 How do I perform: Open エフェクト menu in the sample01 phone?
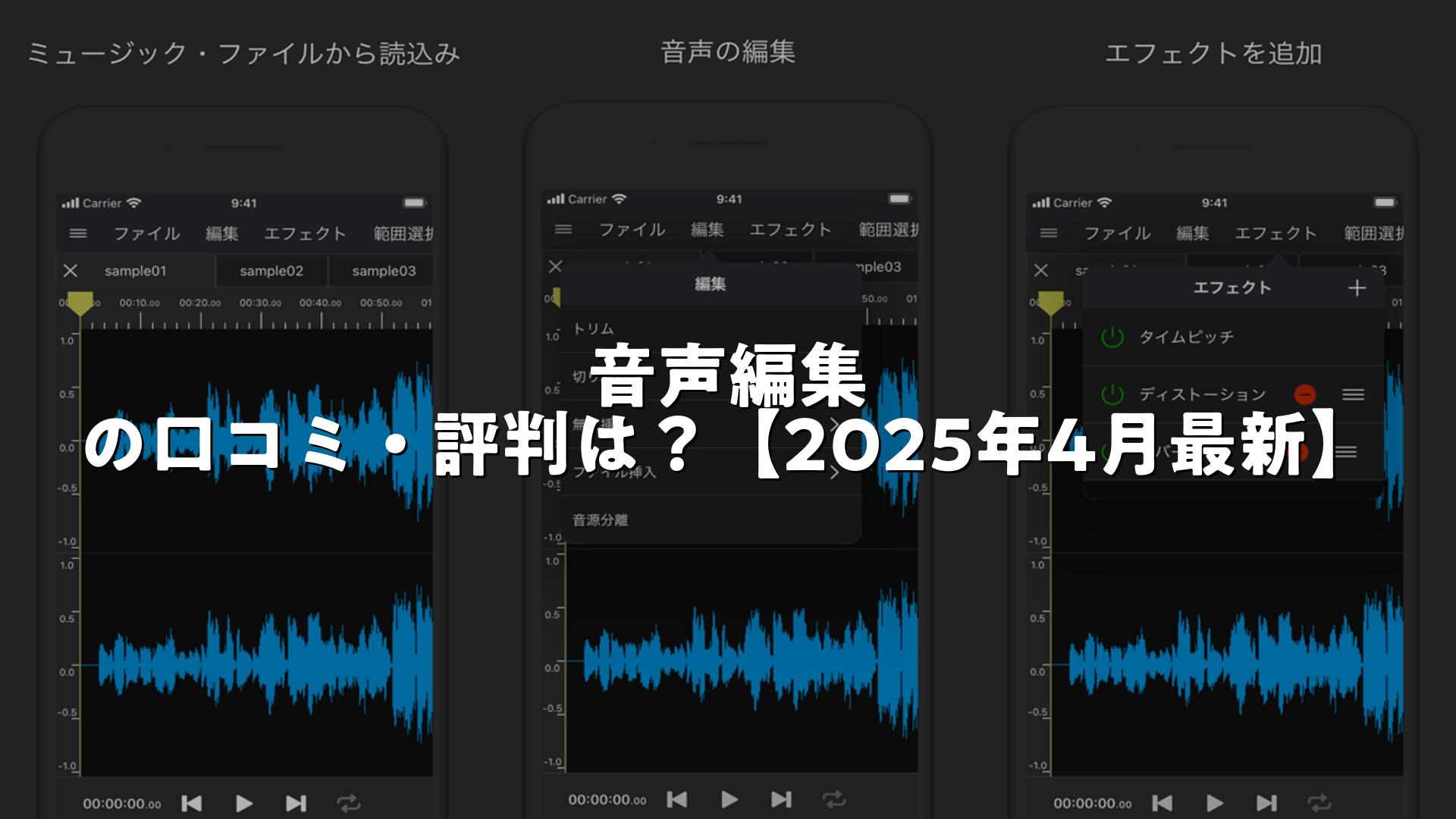305,234
